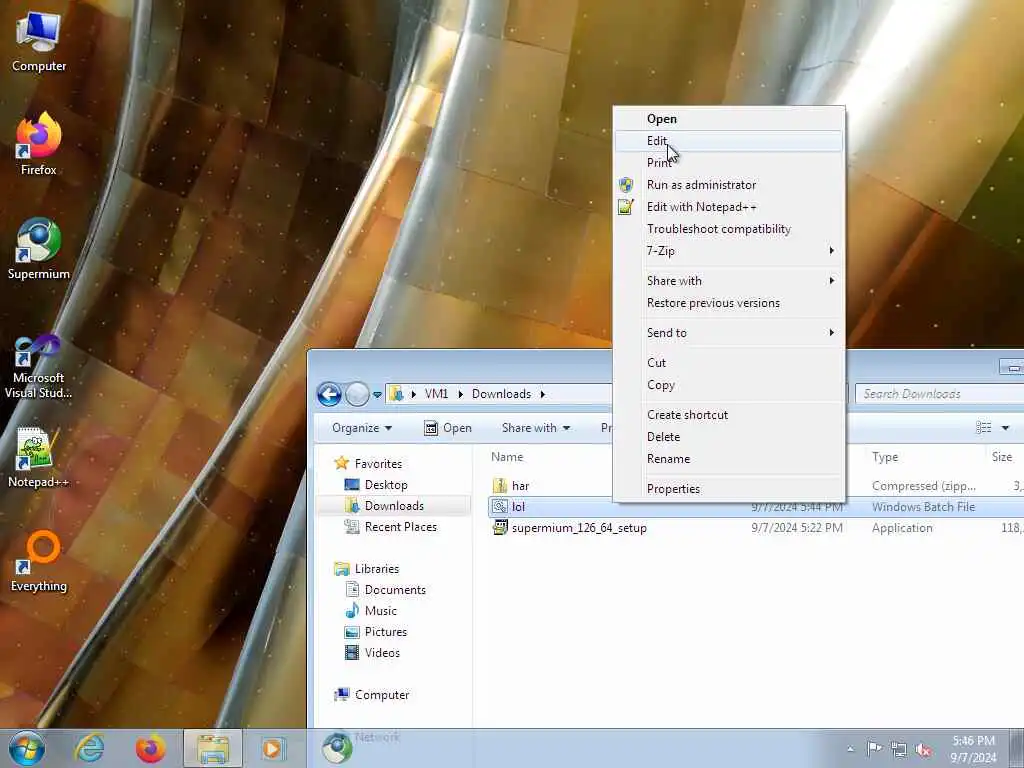Select the Notepad++ desktop shortcut

(x=39, y=457)
